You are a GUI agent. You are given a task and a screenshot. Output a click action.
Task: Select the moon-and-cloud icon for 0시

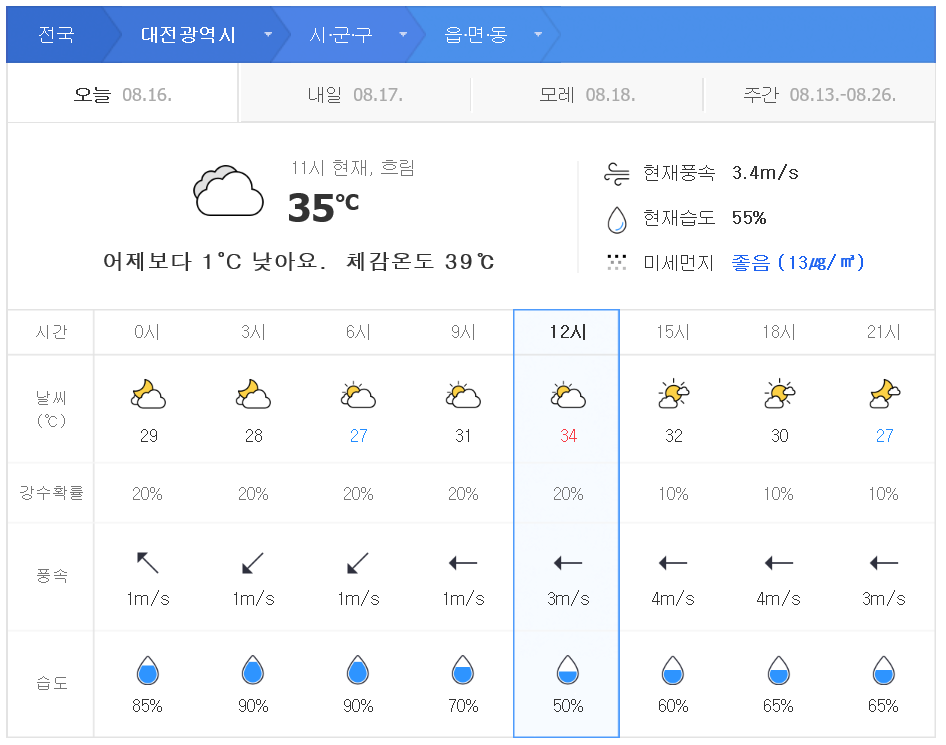click(148, 395)
